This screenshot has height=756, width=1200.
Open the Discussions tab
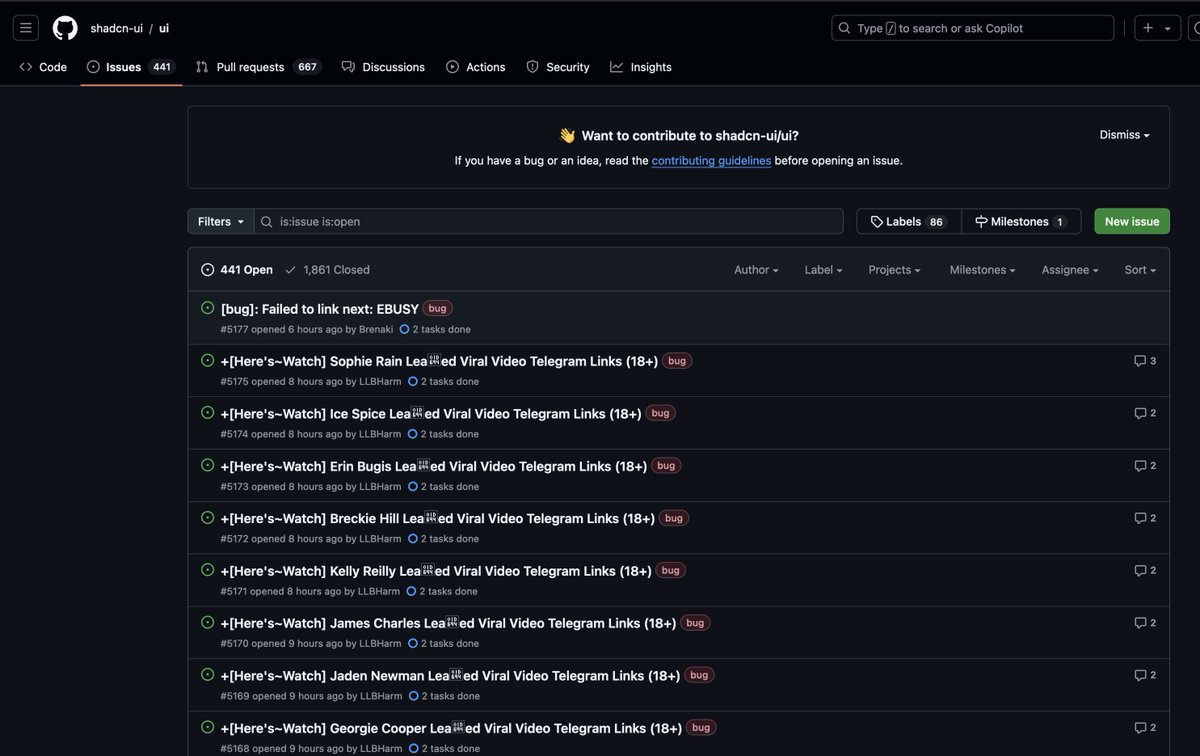383,67
